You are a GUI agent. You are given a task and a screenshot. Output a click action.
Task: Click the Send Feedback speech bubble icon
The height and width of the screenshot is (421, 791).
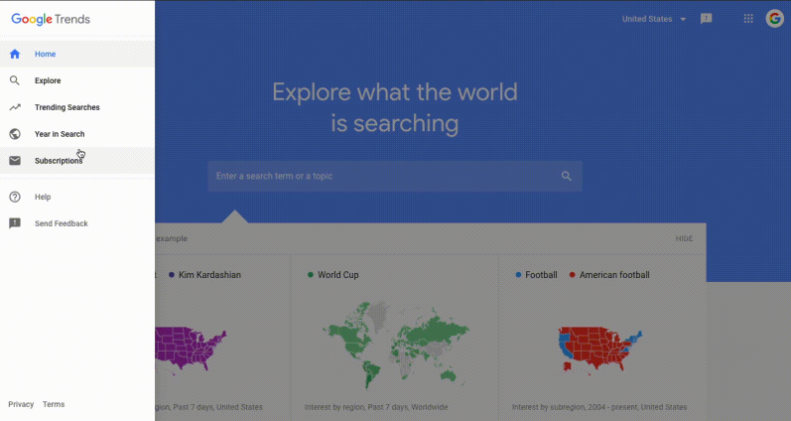tap(15, 223)
